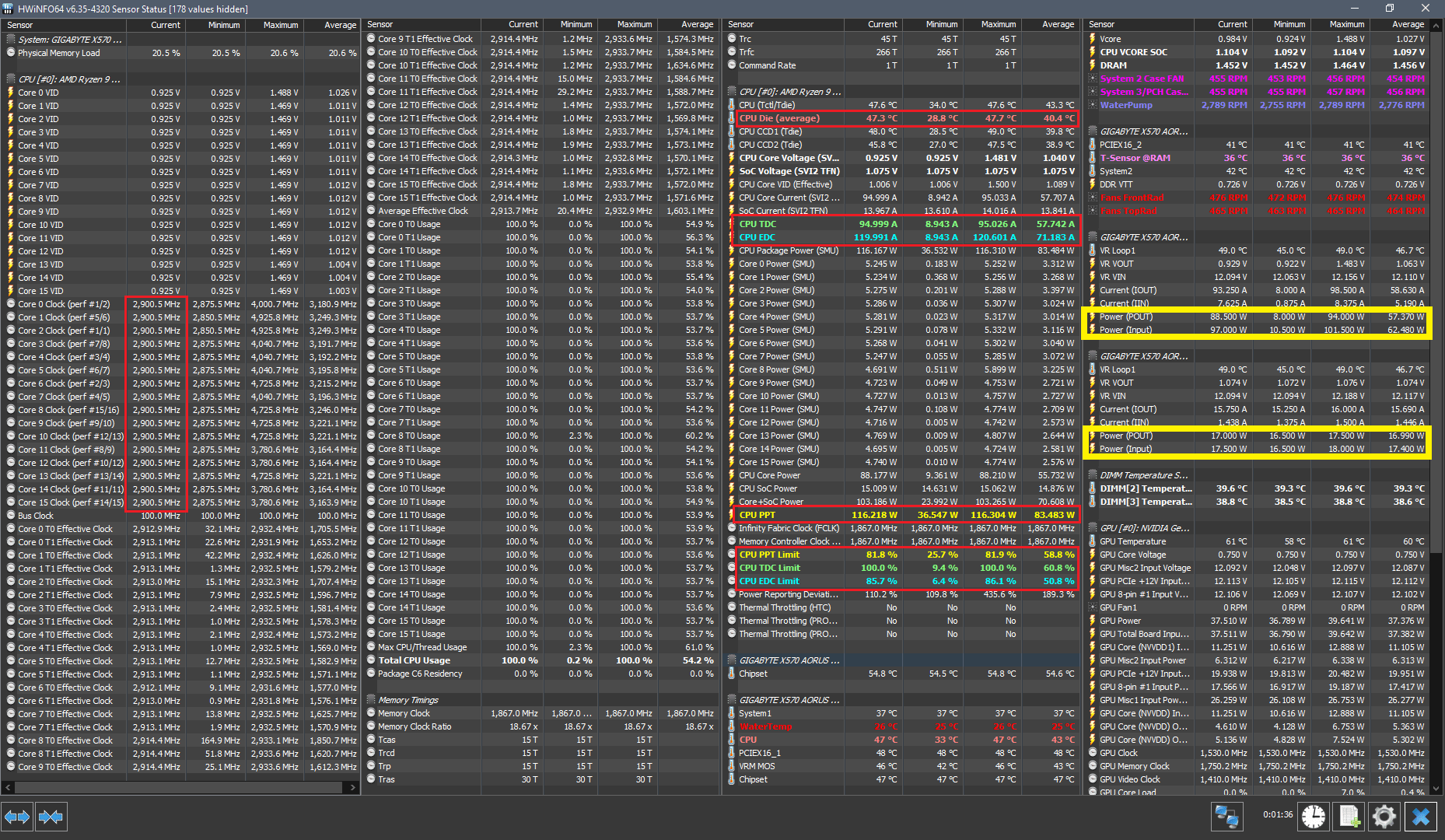The width and height of the screenshot is (1445, 840).
Task: Click the icon next to Infinity Fabric Clock (FCLK)
Action: click(x=732, y=528)
